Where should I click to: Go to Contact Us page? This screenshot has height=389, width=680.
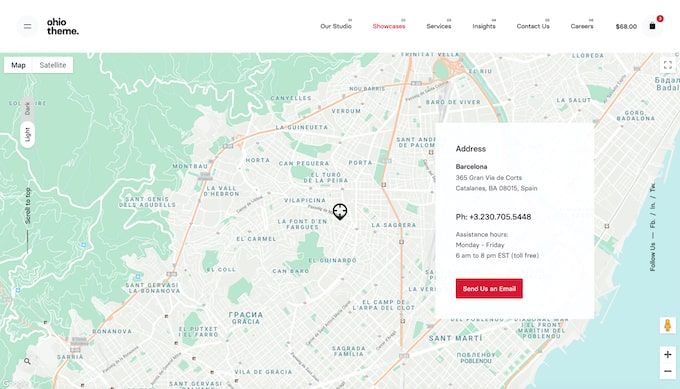pos(533,26)
